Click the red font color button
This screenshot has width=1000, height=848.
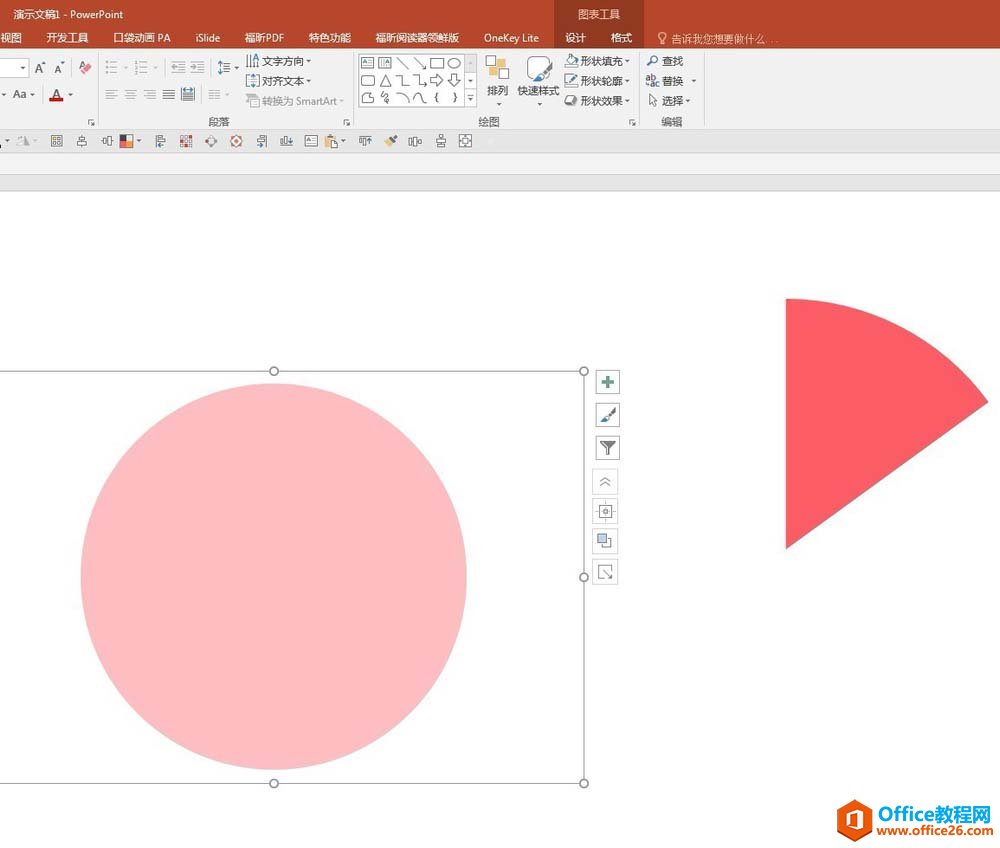pos(56,95)
